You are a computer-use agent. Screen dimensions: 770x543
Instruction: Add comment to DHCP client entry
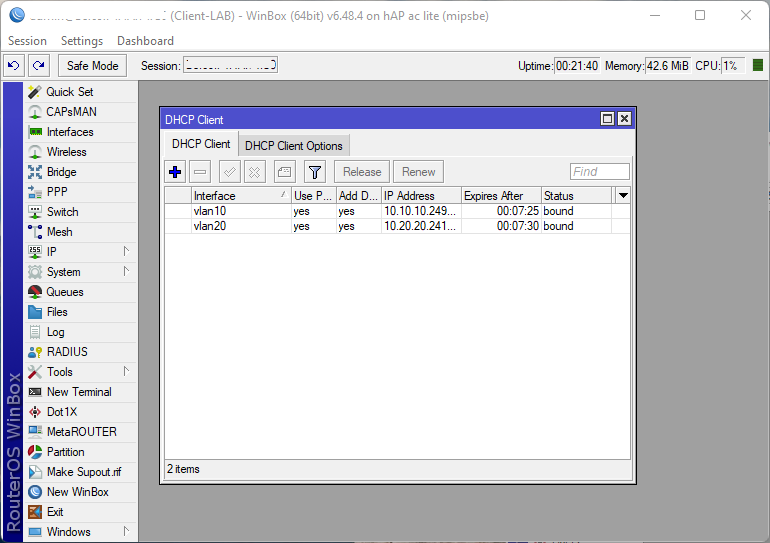[284, 172]
